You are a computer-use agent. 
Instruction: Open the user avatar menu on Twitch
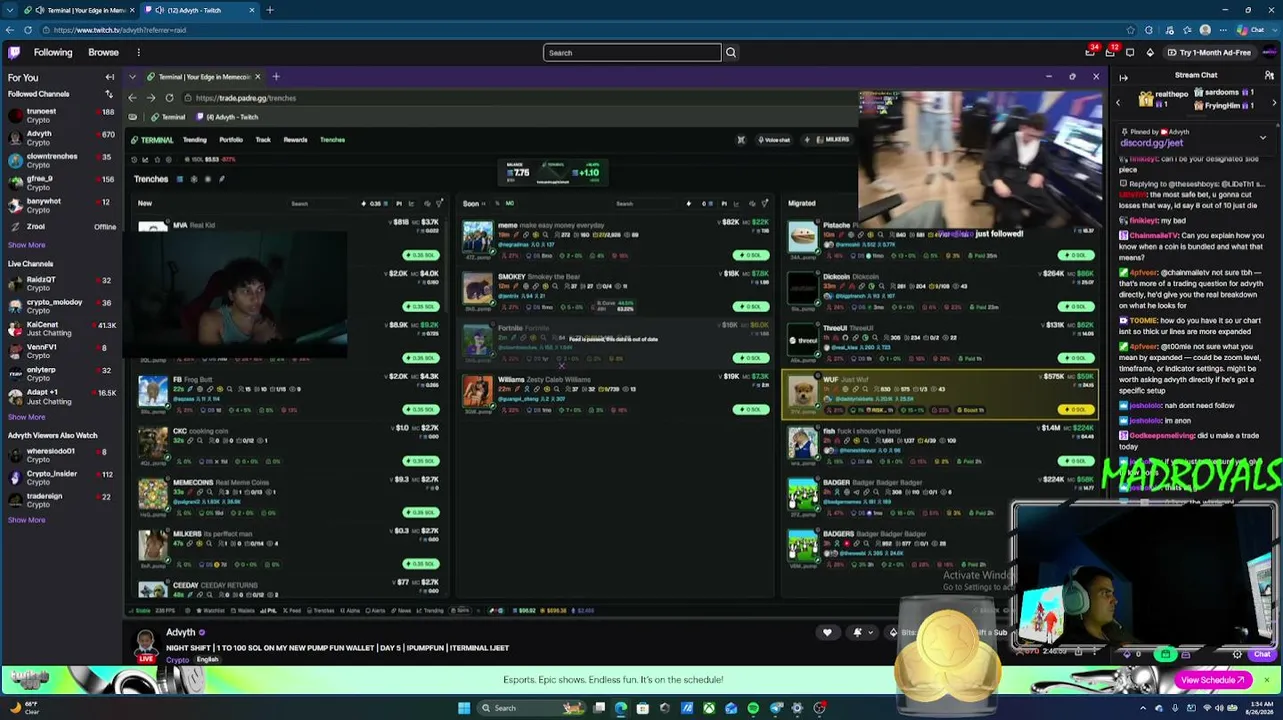pyautogui.click(x=1268, y=52)
